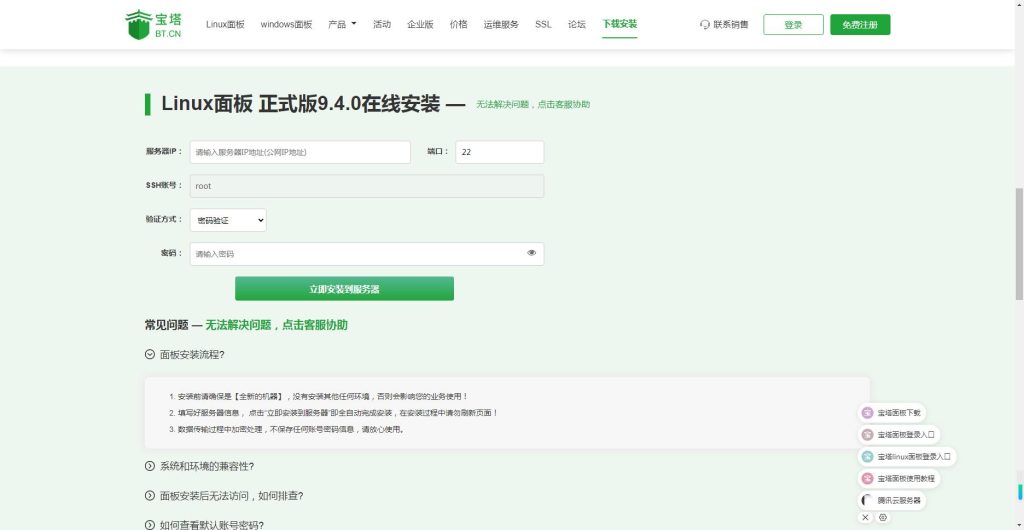Open the SSL nav item
This screenshot has height=530, width=1024.
[x=543, y=25]
